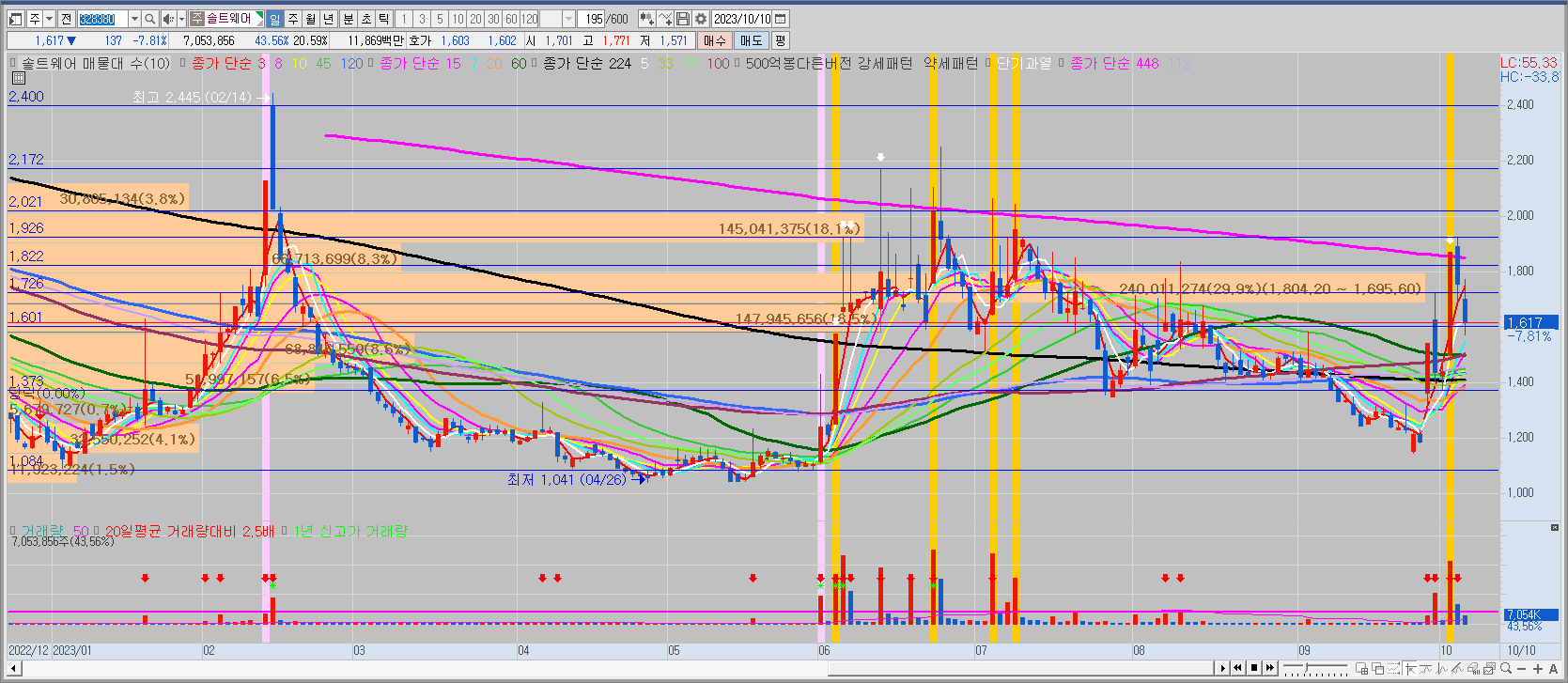Click the window-with-grid icon at bottom
This screenshot has width=1568, height=683.
point(1361,668)
